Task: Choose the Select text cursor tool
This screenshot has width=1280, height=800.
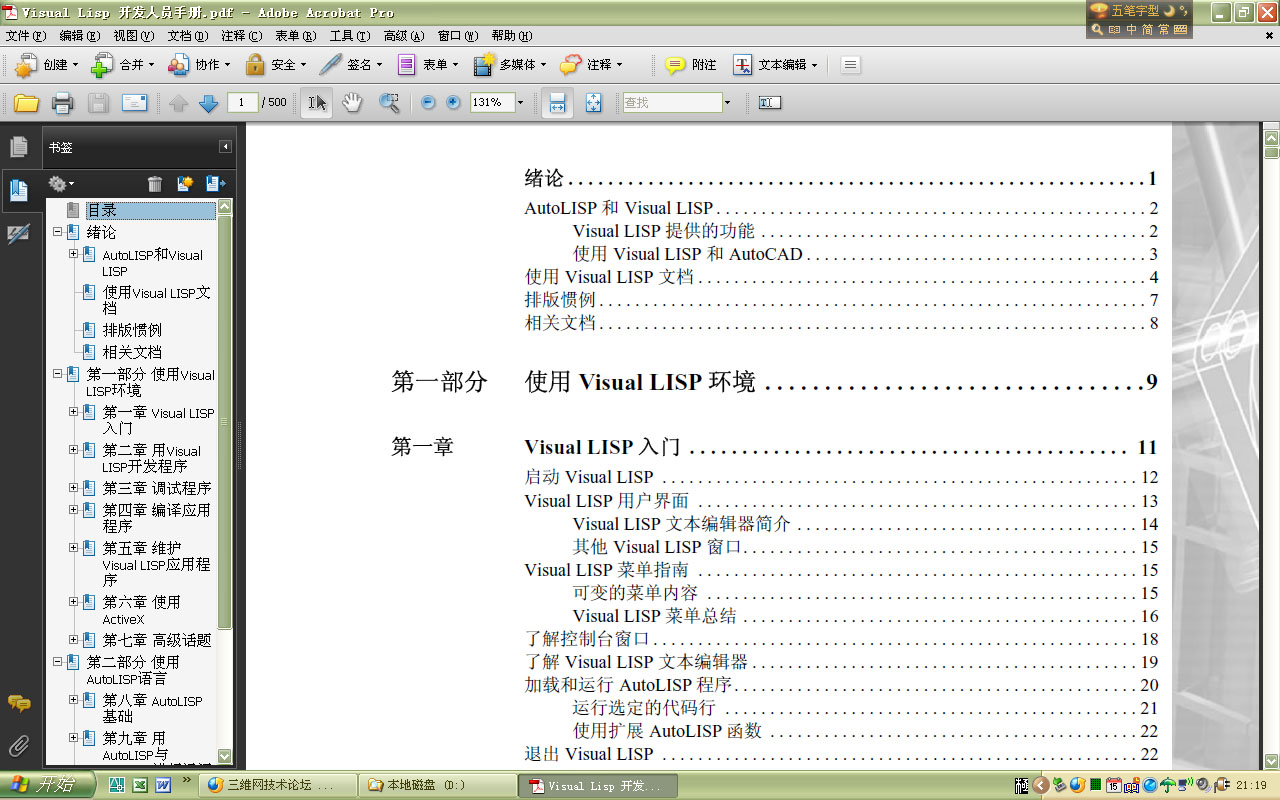Action: [x=317, y=103]
